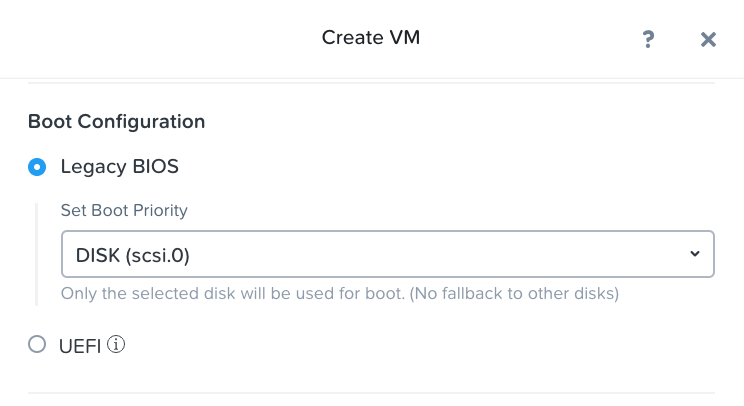Click the divider line above Boot Configuration
The width and height of the screenshot is (744, 406).
(371, 85)
